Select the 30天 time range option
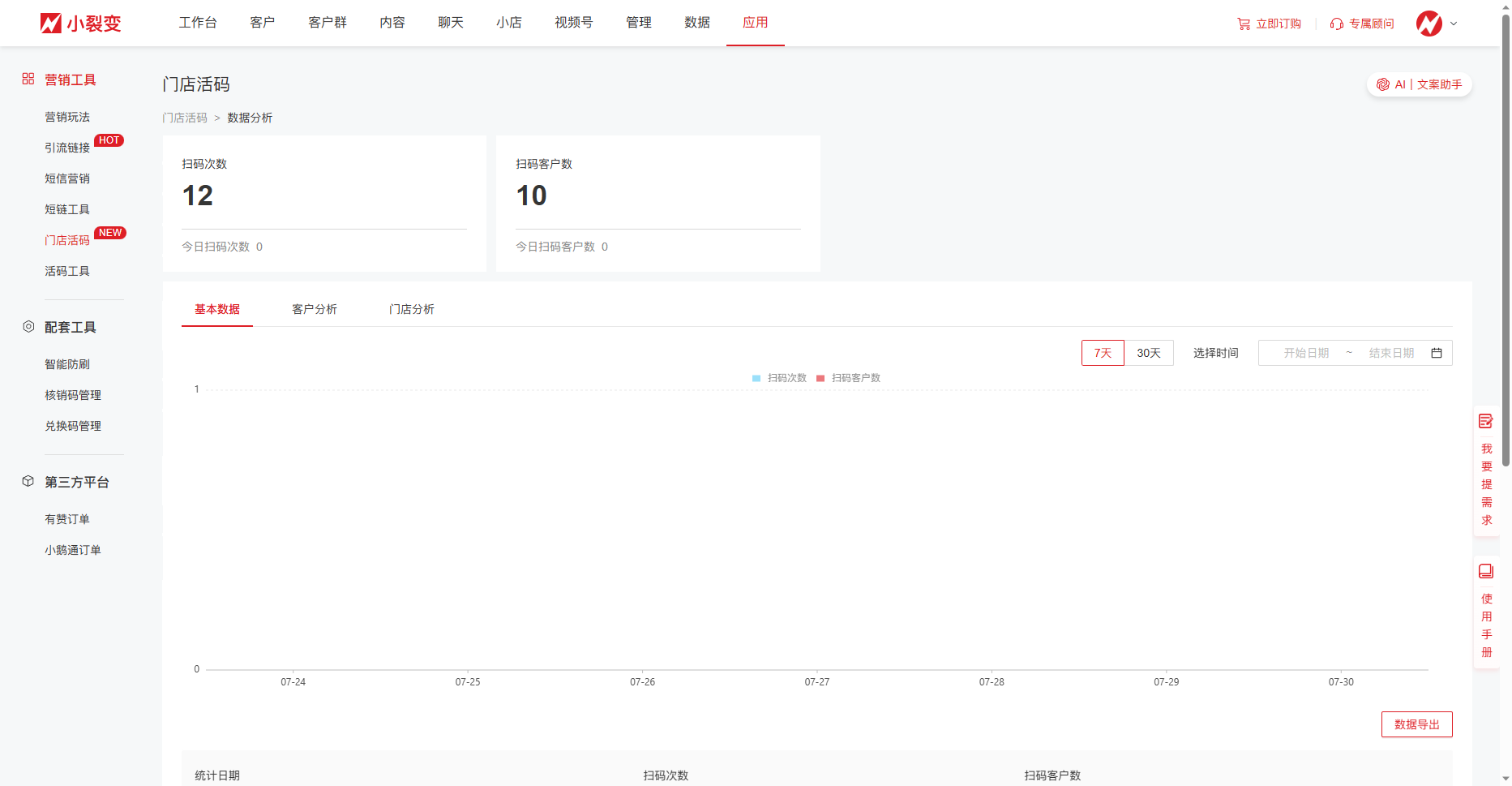Viewport: 1512px width, 786px height. coord(1148,354)
